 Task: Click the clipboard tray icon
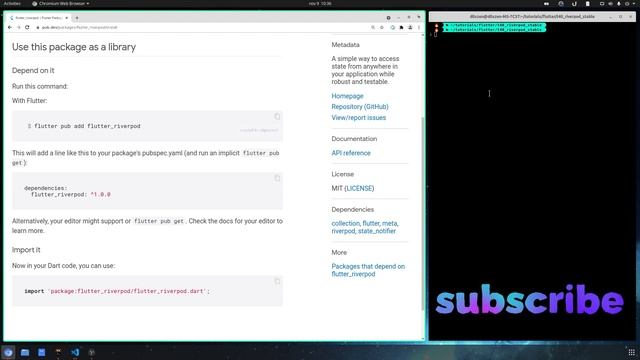pos(588,4)
